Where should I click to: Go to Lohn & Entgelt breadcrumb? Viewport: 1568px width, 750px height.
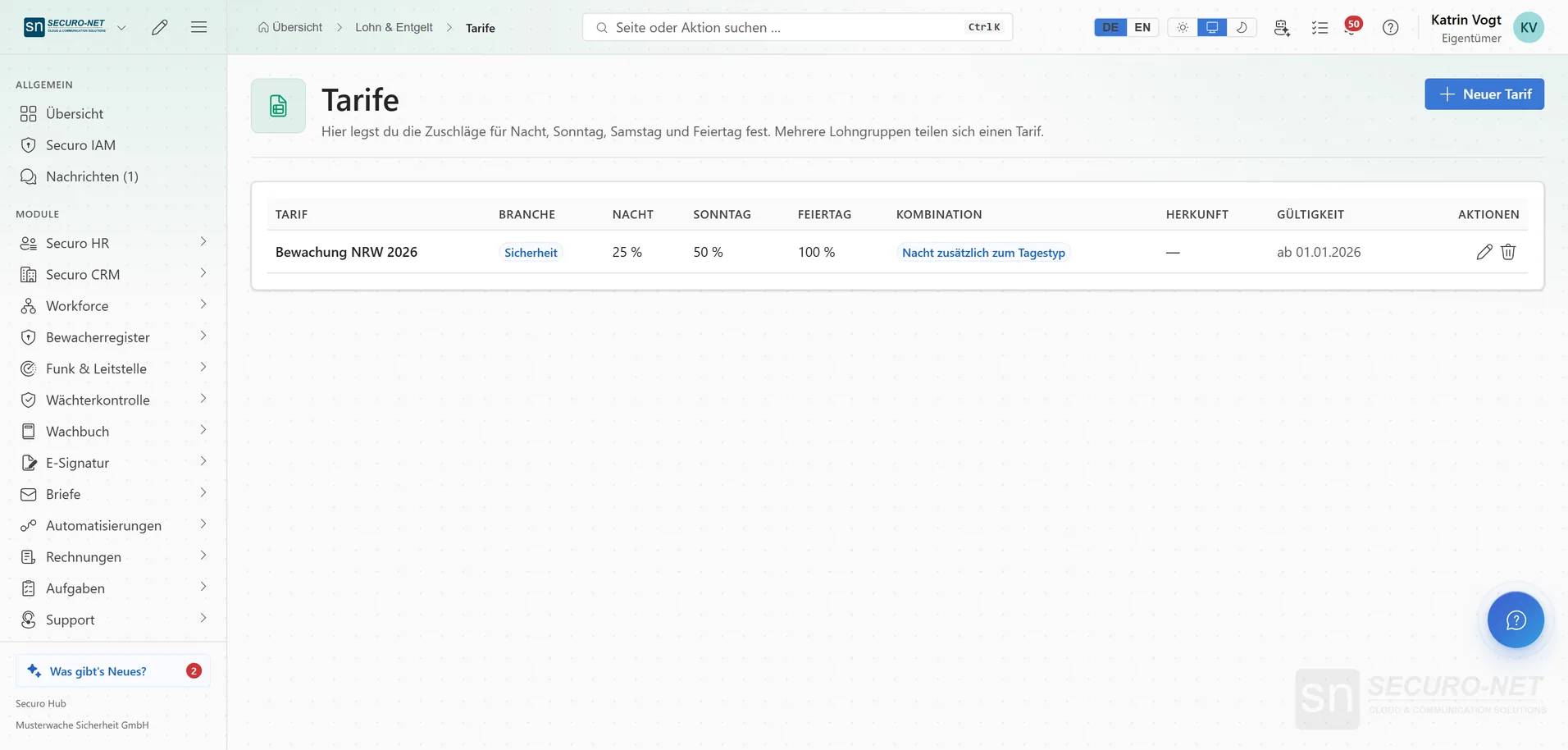click(394, 27)
